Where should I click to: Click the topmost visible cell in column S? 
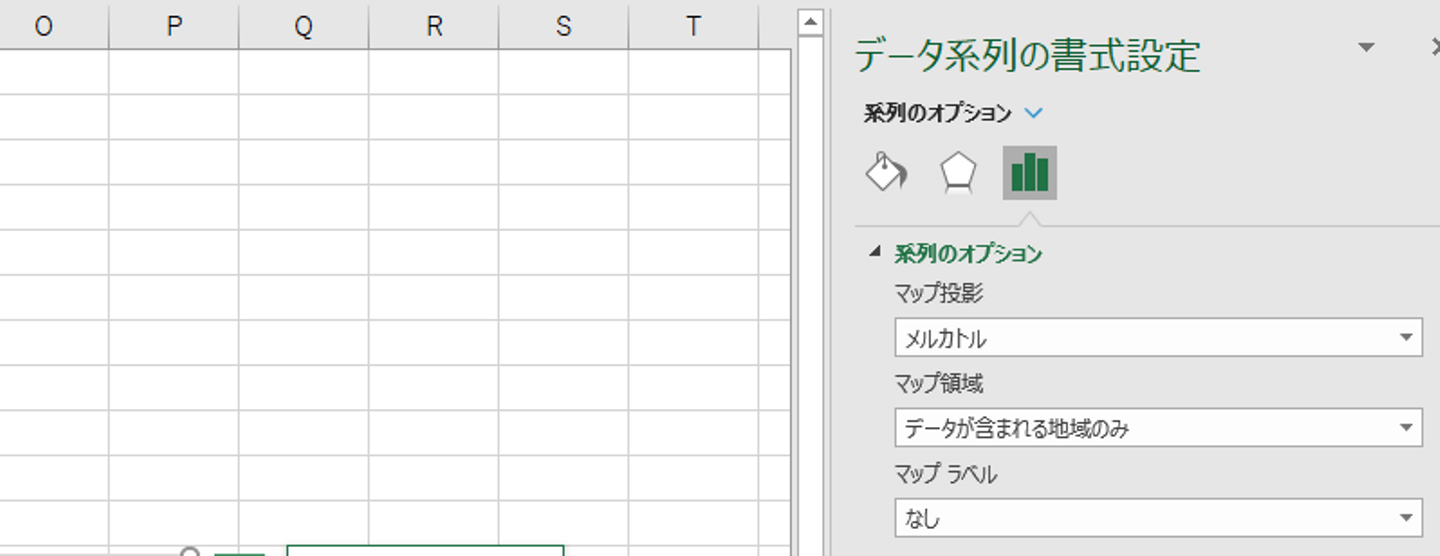tap(564, 72)
